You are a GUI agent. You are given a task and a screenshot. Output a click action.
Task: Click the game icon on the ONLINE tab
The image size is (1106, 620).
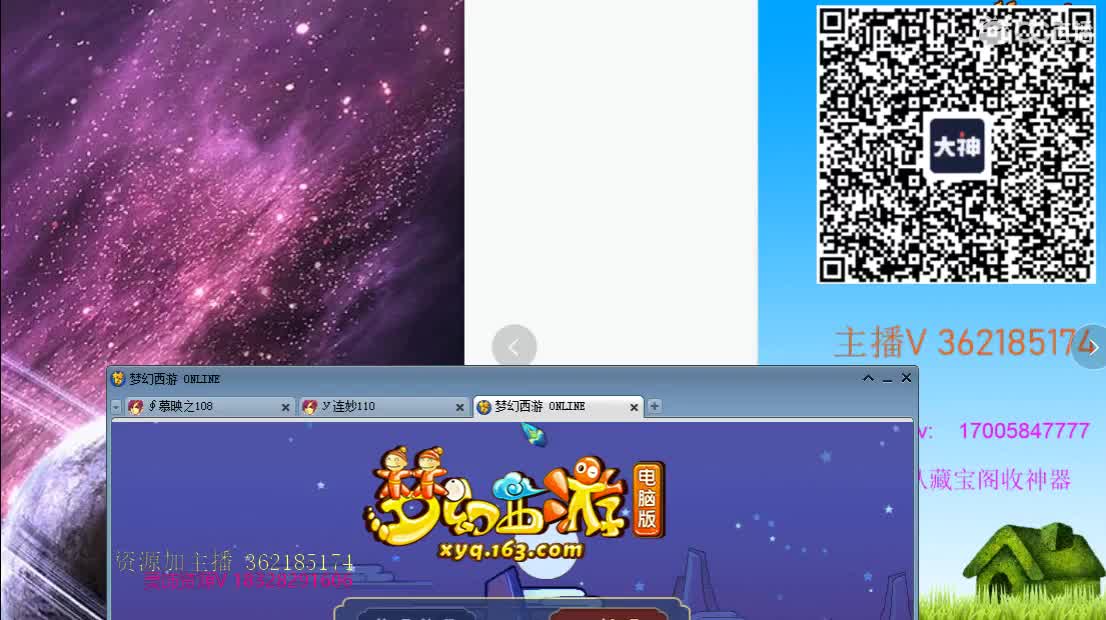point(484,406)
